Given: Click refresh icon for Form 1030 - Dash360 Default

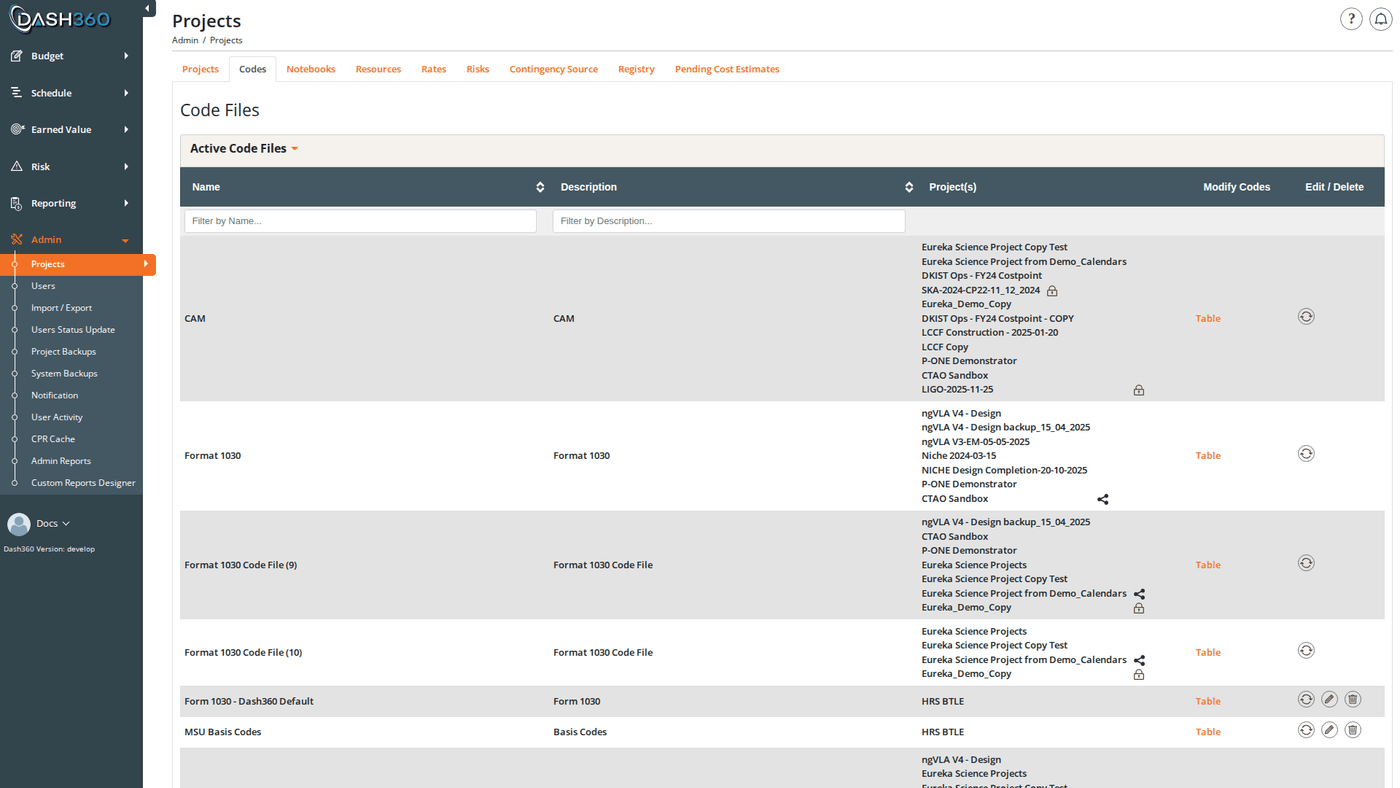Looking at the screenshot, I should click(x=1306, y=699).
